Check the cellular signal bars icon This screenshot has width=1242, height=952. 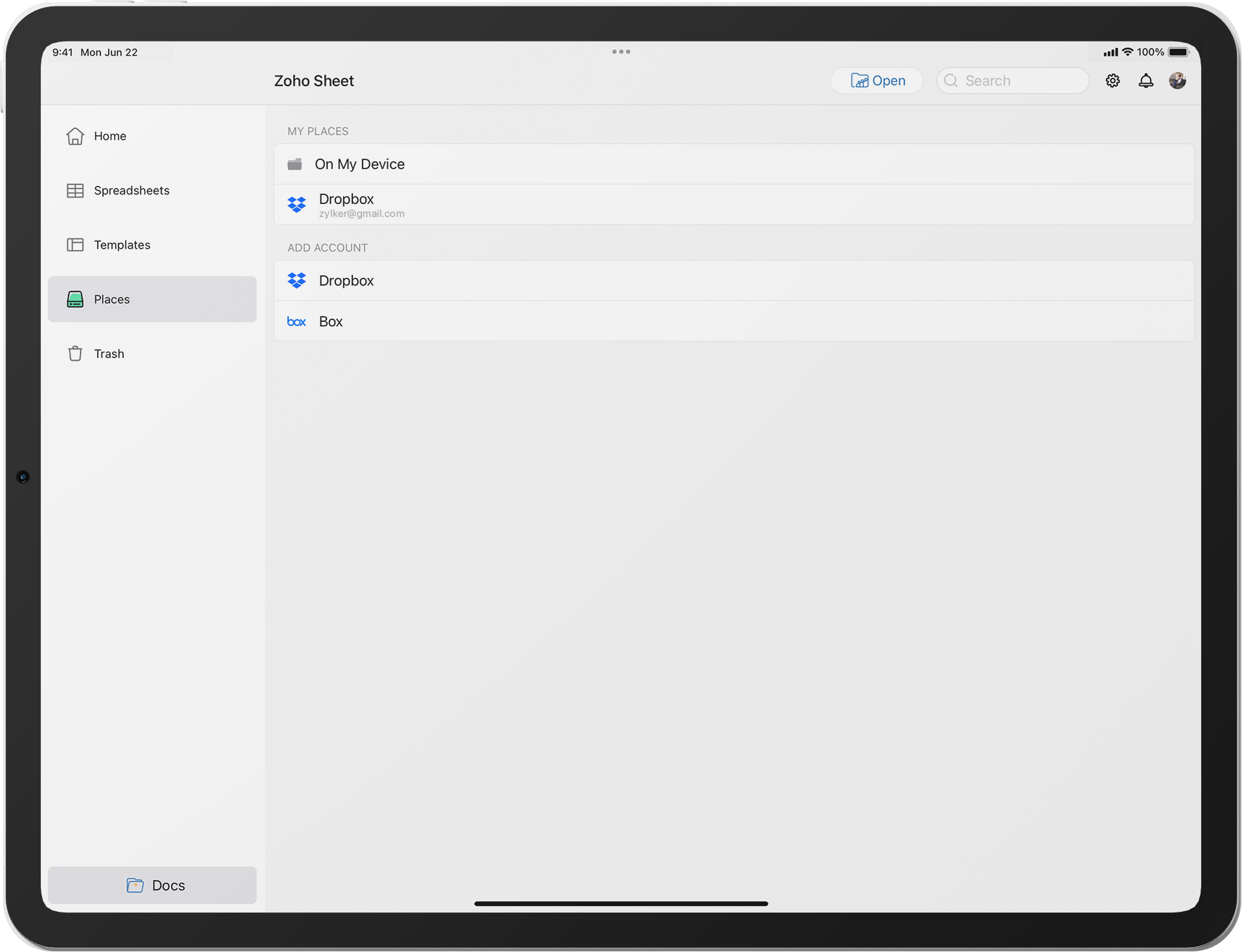[x=1111, y=52]
